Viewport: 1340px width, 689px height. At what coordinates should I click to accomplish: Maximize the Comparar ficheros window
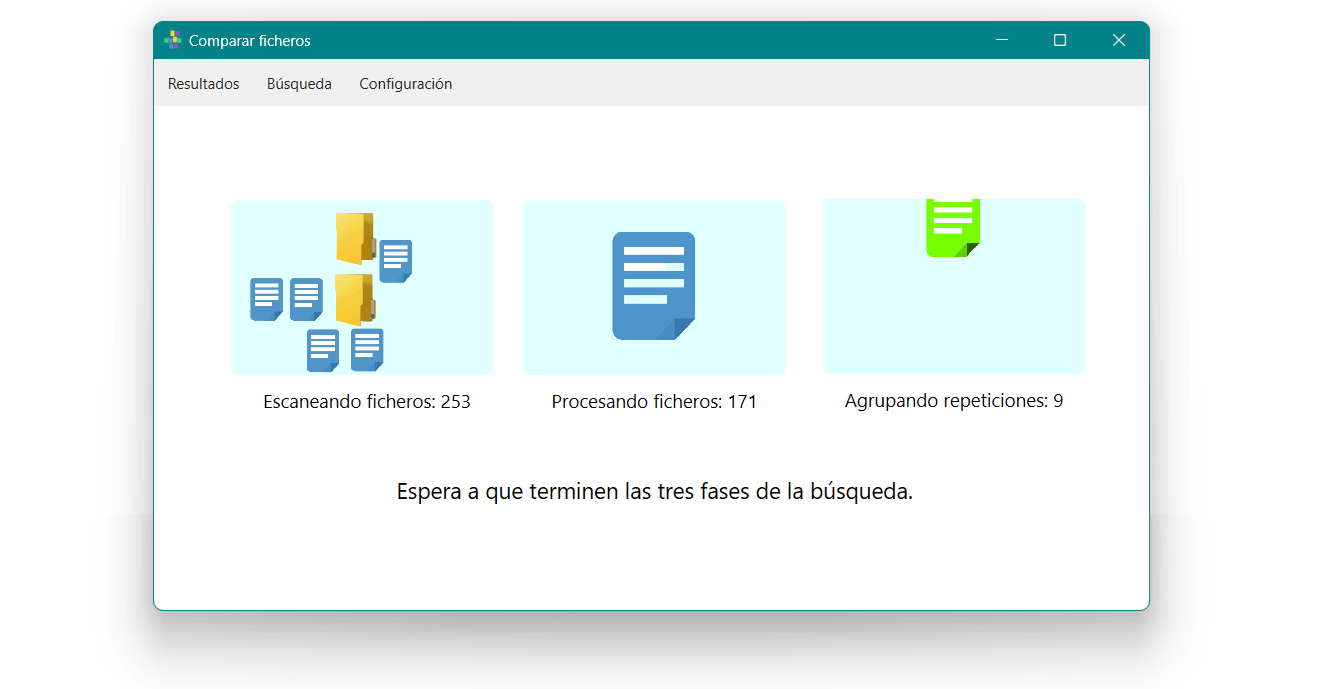coord(1060,40)
